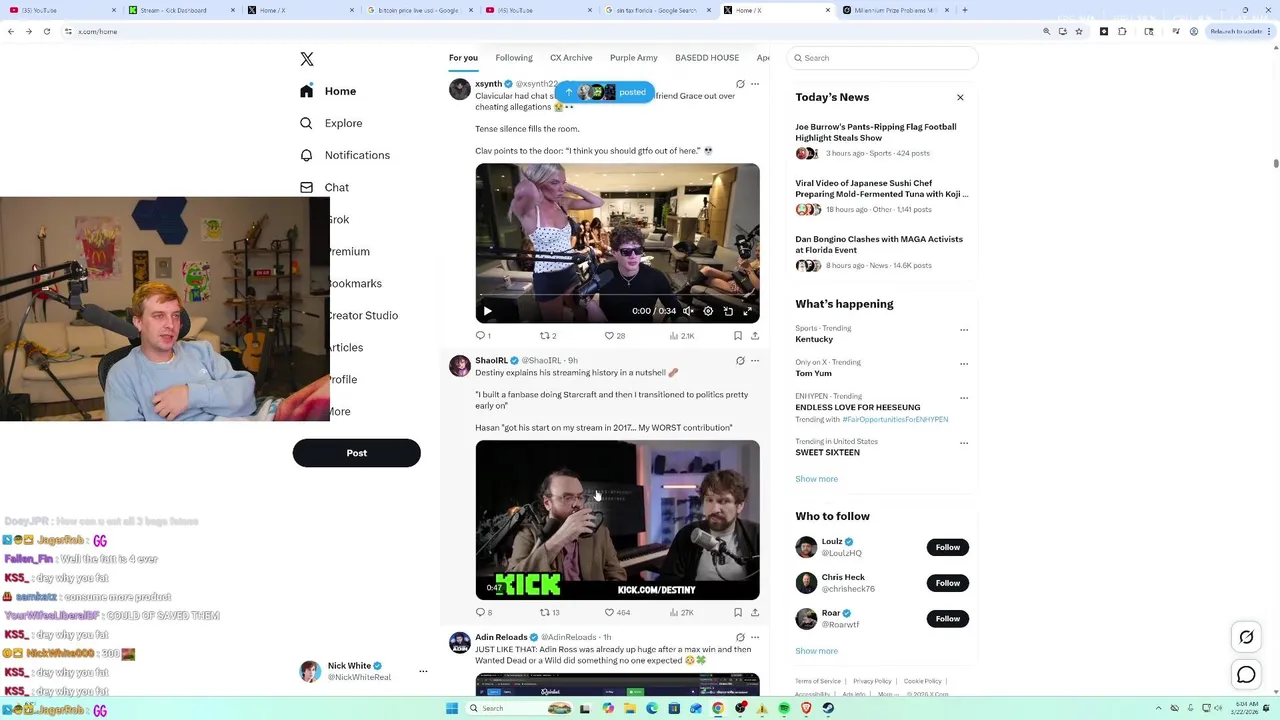Open the floating Grok button at bottom right
This screenshot has width=1280, height=720.
[1246, 637]
